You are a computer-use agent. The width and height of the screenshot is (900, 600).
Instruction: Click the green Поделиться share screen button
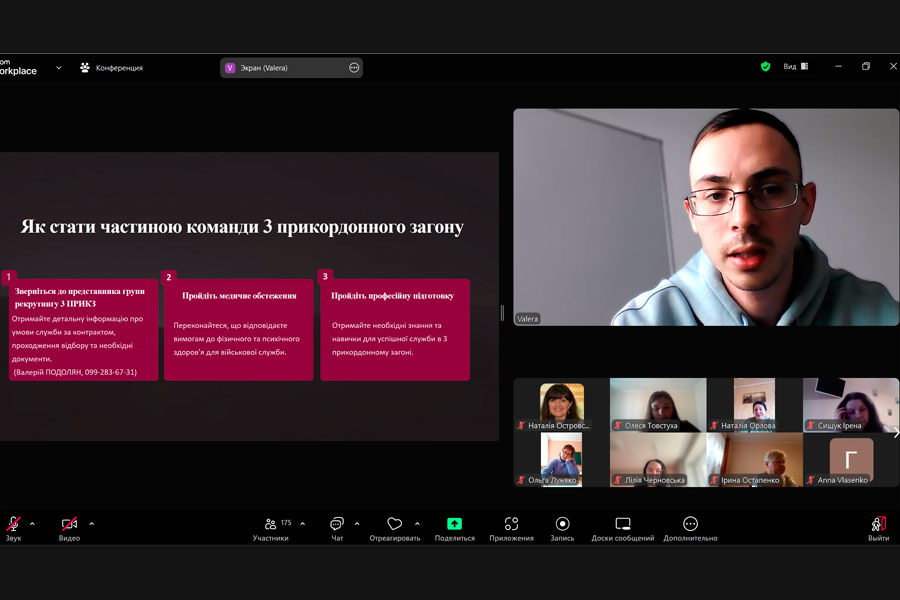(455, 528)
